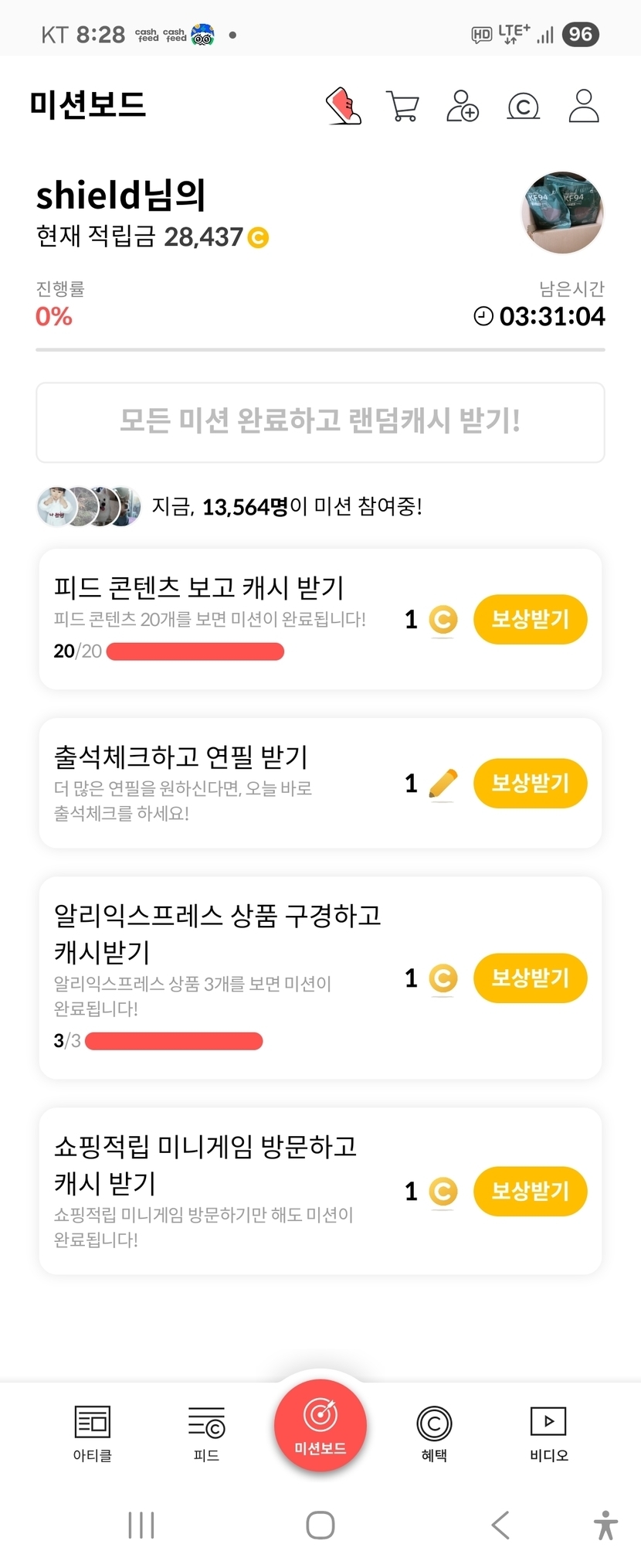Tap the feed contents mission progress bar
The width and height of the screenshot is (641, 1568).
[x=195, y=651]
